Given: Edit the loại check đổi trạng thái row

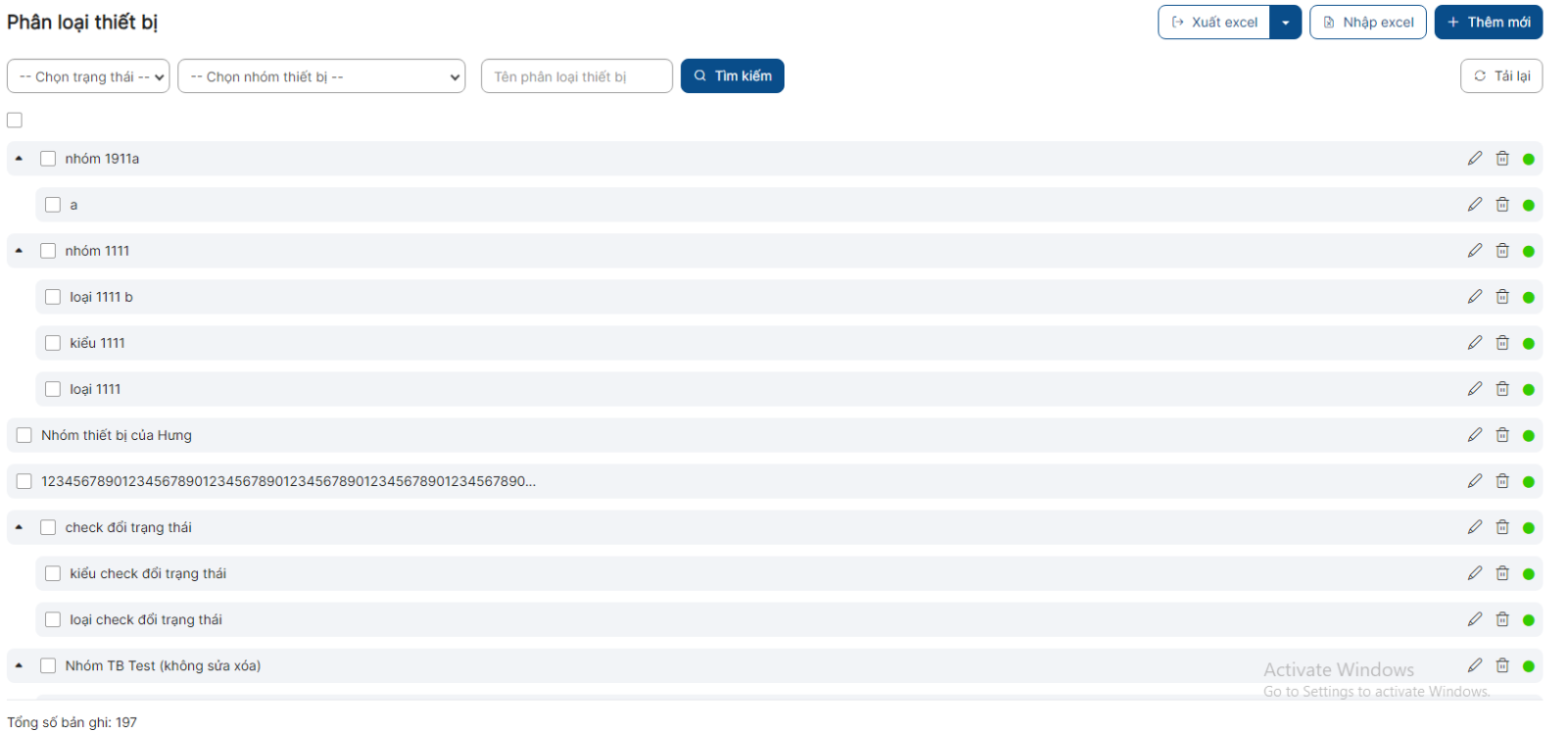Looking at the screenshot, I should (1474, 619).
